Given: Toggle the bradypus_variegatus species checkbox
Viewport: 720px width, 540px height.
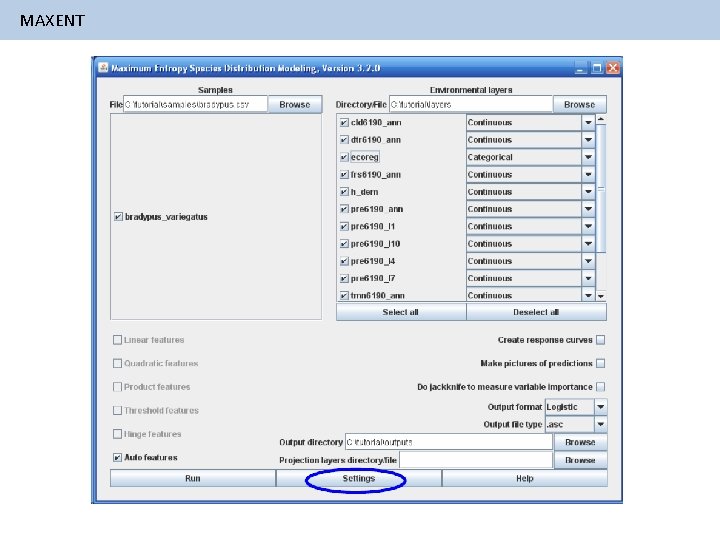Looking at the screenshot, I should [118, 217].
